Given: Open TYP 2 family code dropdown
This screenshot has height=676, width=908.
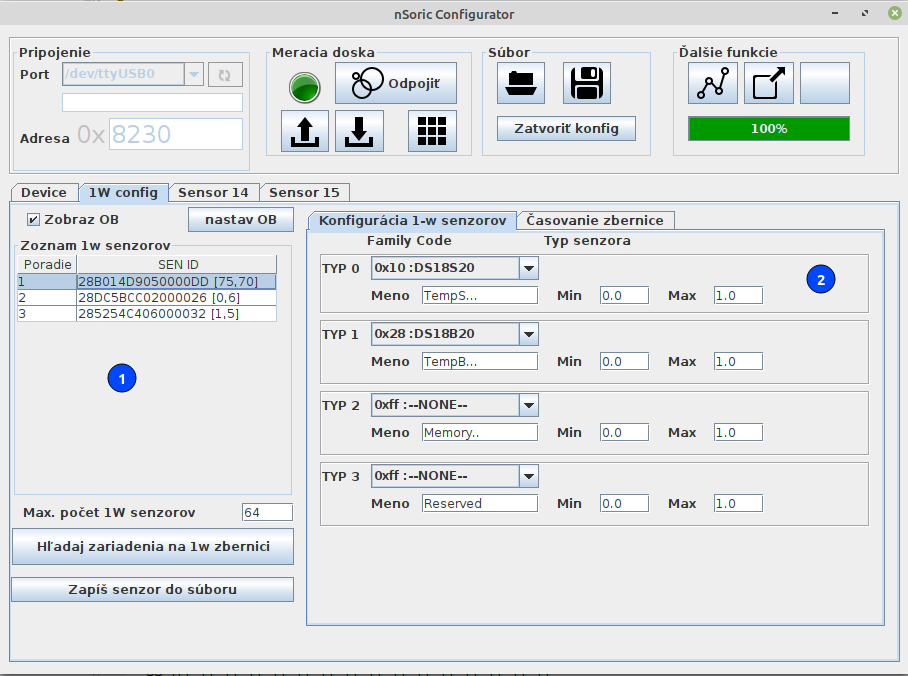Looking at the screenshot, I should coord(455,405).
